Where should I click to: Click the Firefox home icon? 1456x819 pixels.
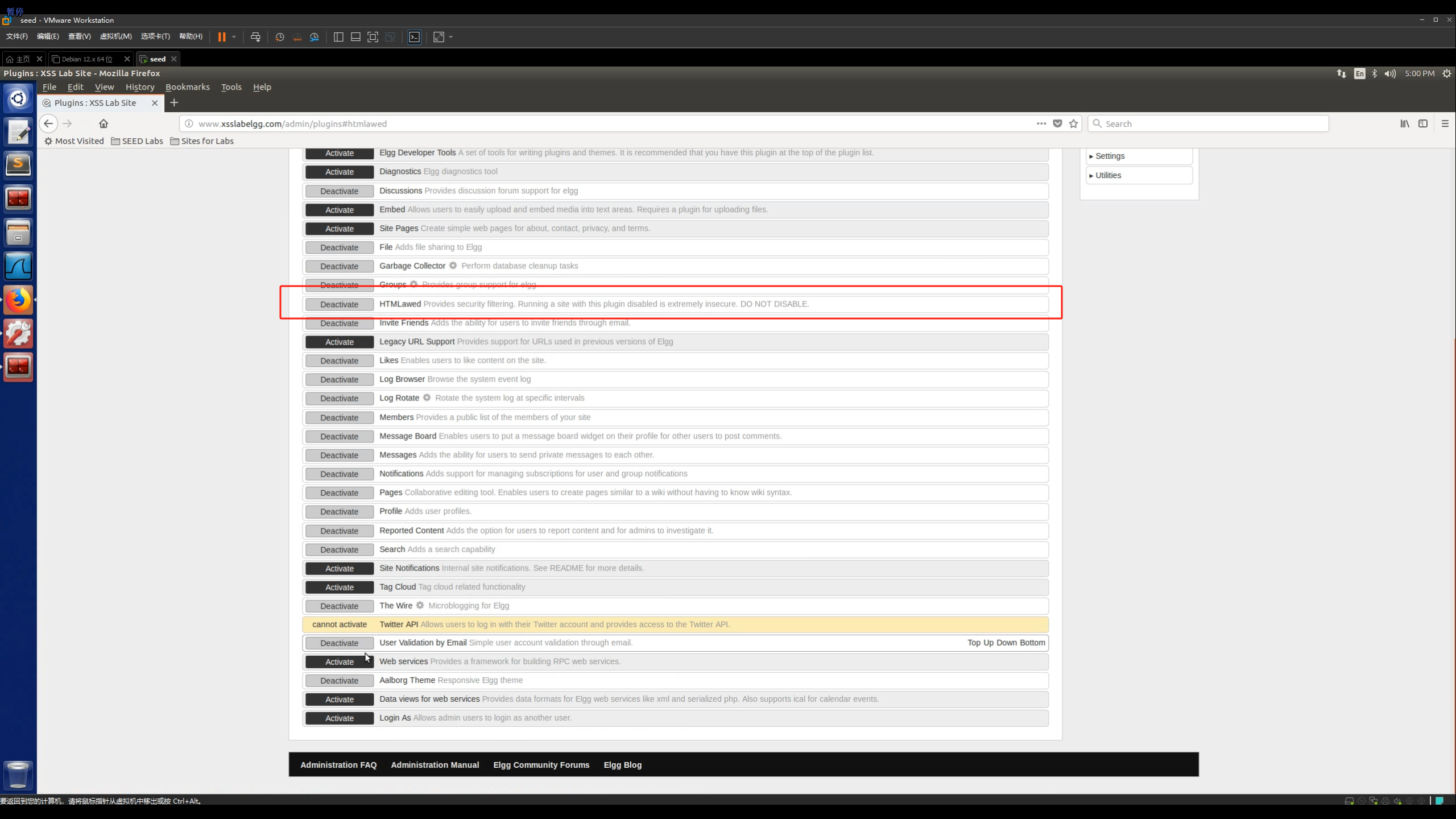point(104,123)
